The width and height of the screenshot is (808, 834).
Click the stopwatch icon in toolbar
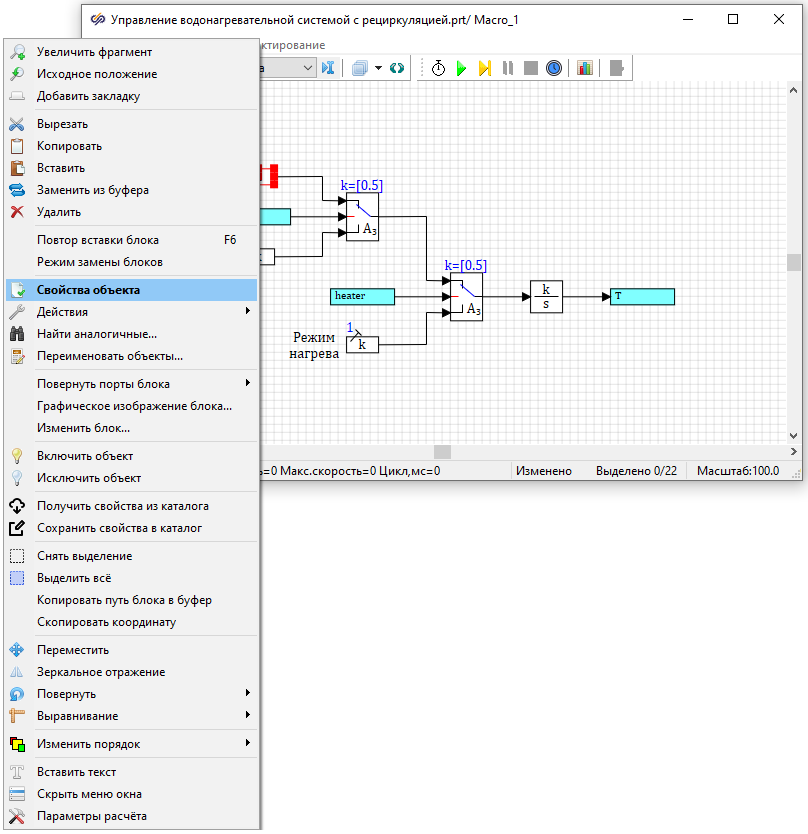438,68
